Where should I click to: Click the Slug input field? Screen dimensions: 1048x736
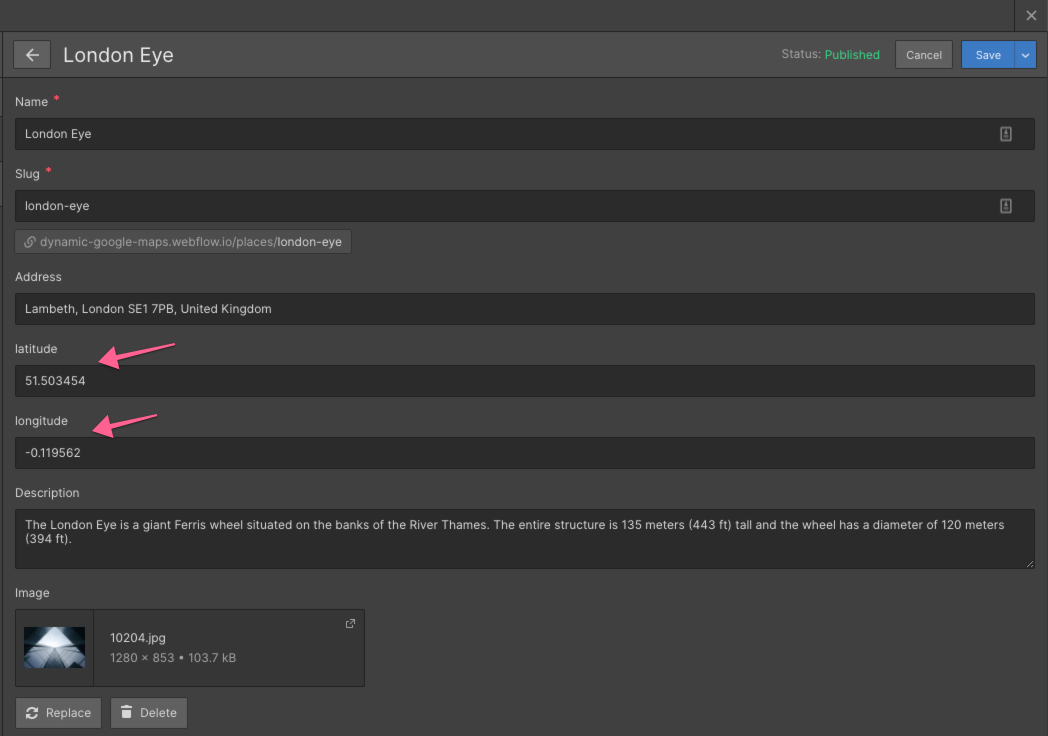(525, 206)
